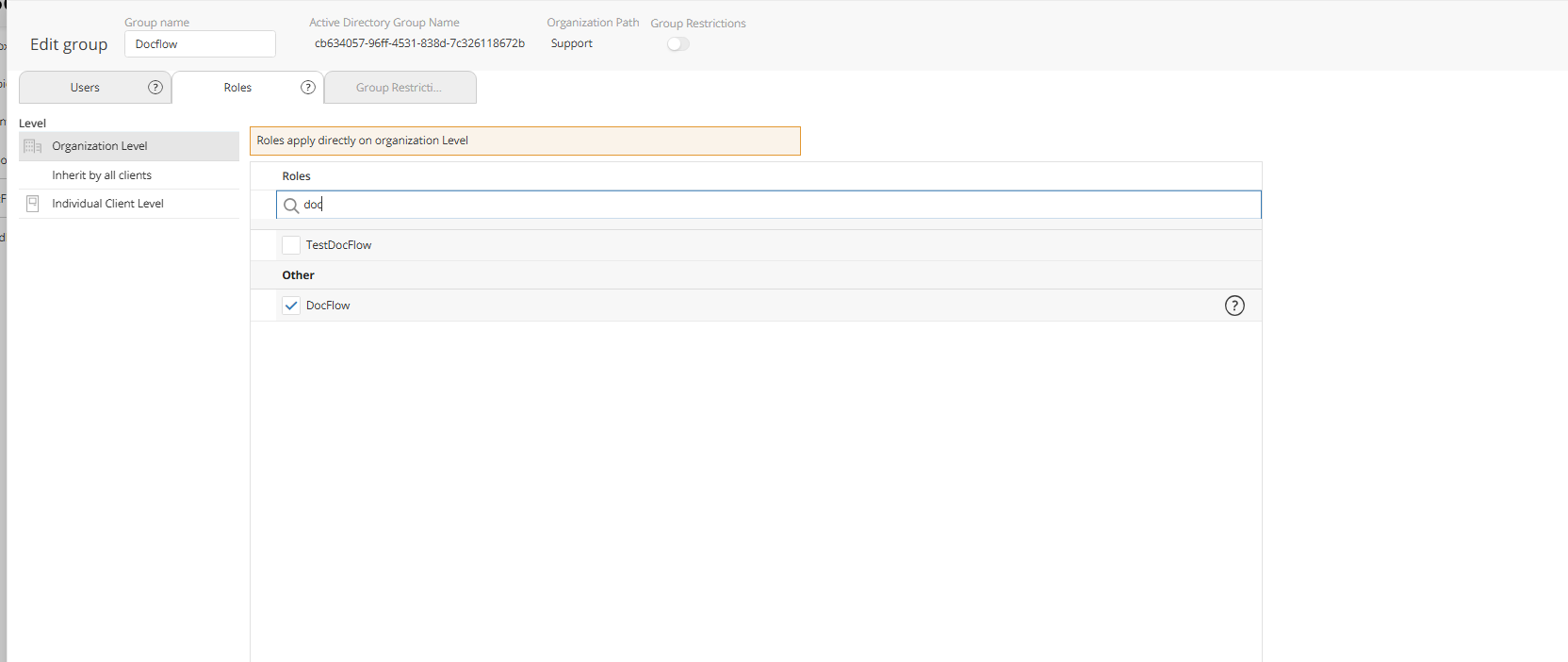Select Organization Level label in list
Viewport: 1568px width, 662px height.
(100, 146)
